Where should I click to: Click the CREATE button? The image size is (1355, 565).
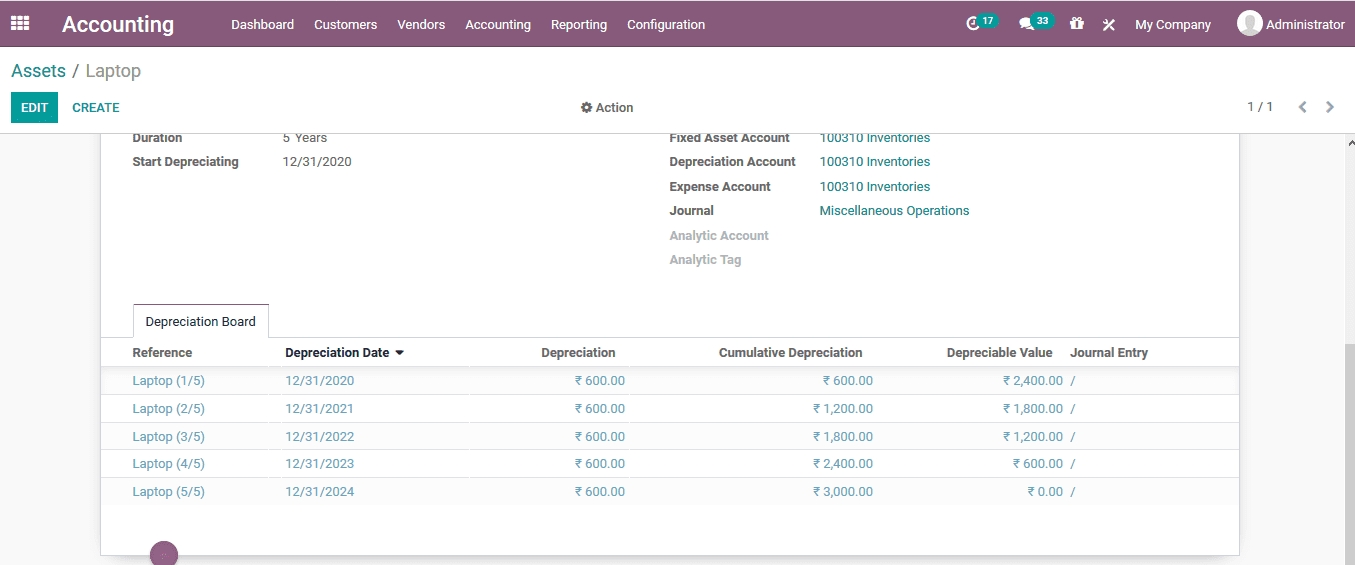click(x=96, y=108)
